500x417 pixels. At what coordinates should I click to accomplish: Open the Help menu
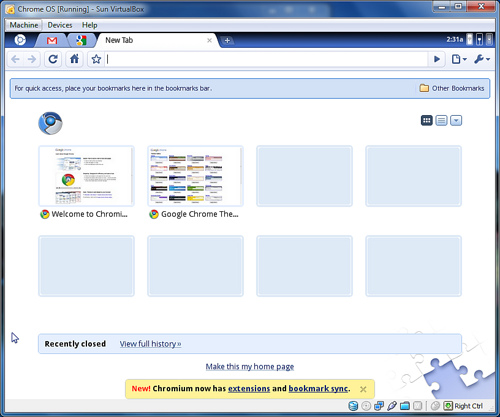tap(90, 25)
